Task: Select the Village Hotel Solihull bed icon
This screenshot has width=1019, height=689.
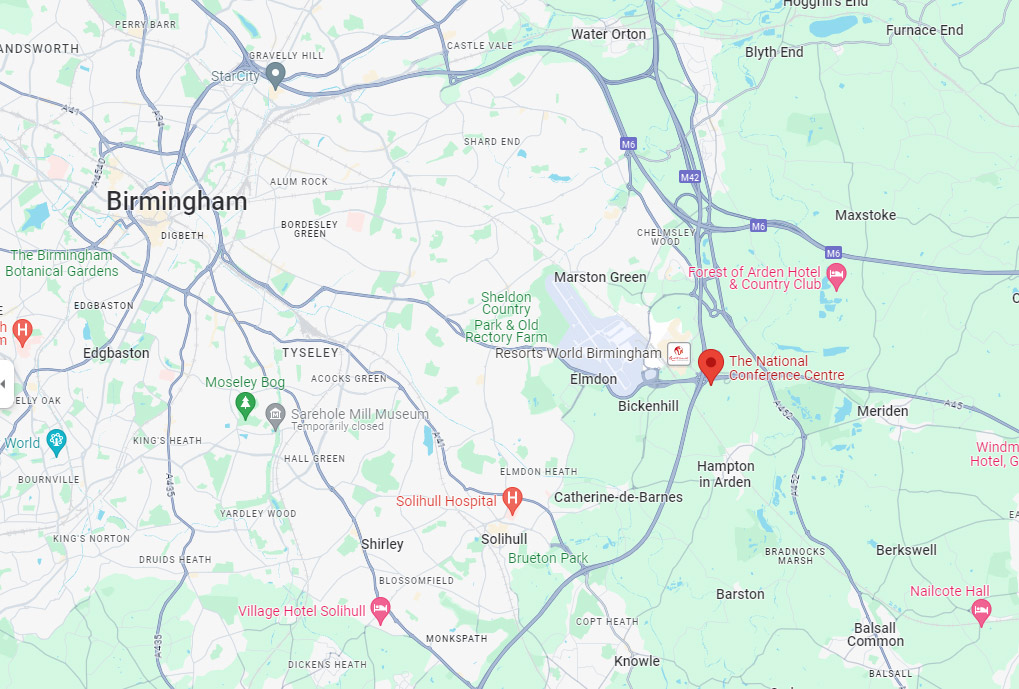Action: [x=380, y=610]
